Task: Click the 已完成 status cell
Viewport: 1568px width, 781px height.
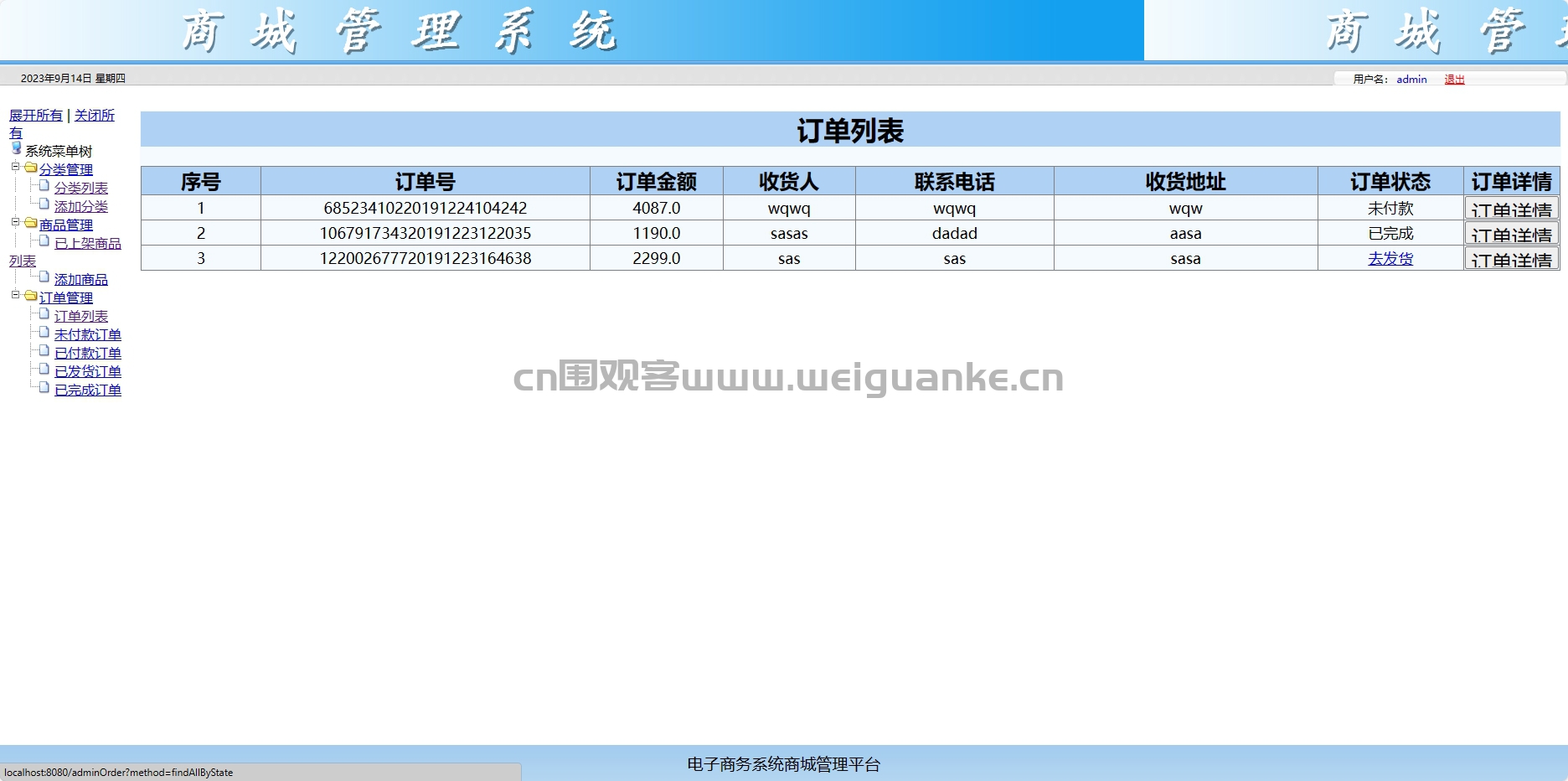Action: point(1390,233)
